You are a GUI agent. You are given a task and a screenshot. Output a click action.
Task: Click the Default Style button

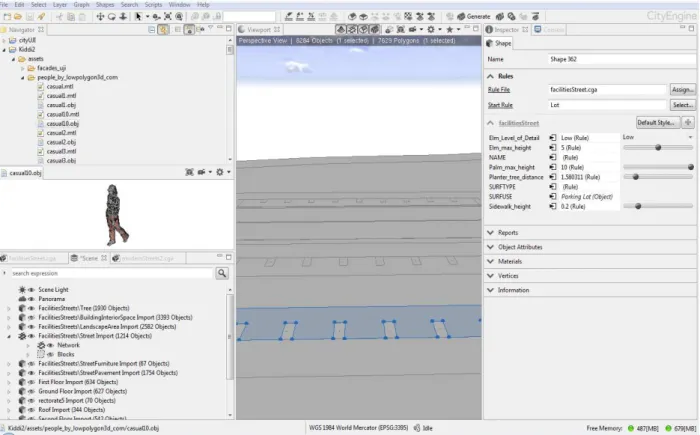tap(658, 122)
